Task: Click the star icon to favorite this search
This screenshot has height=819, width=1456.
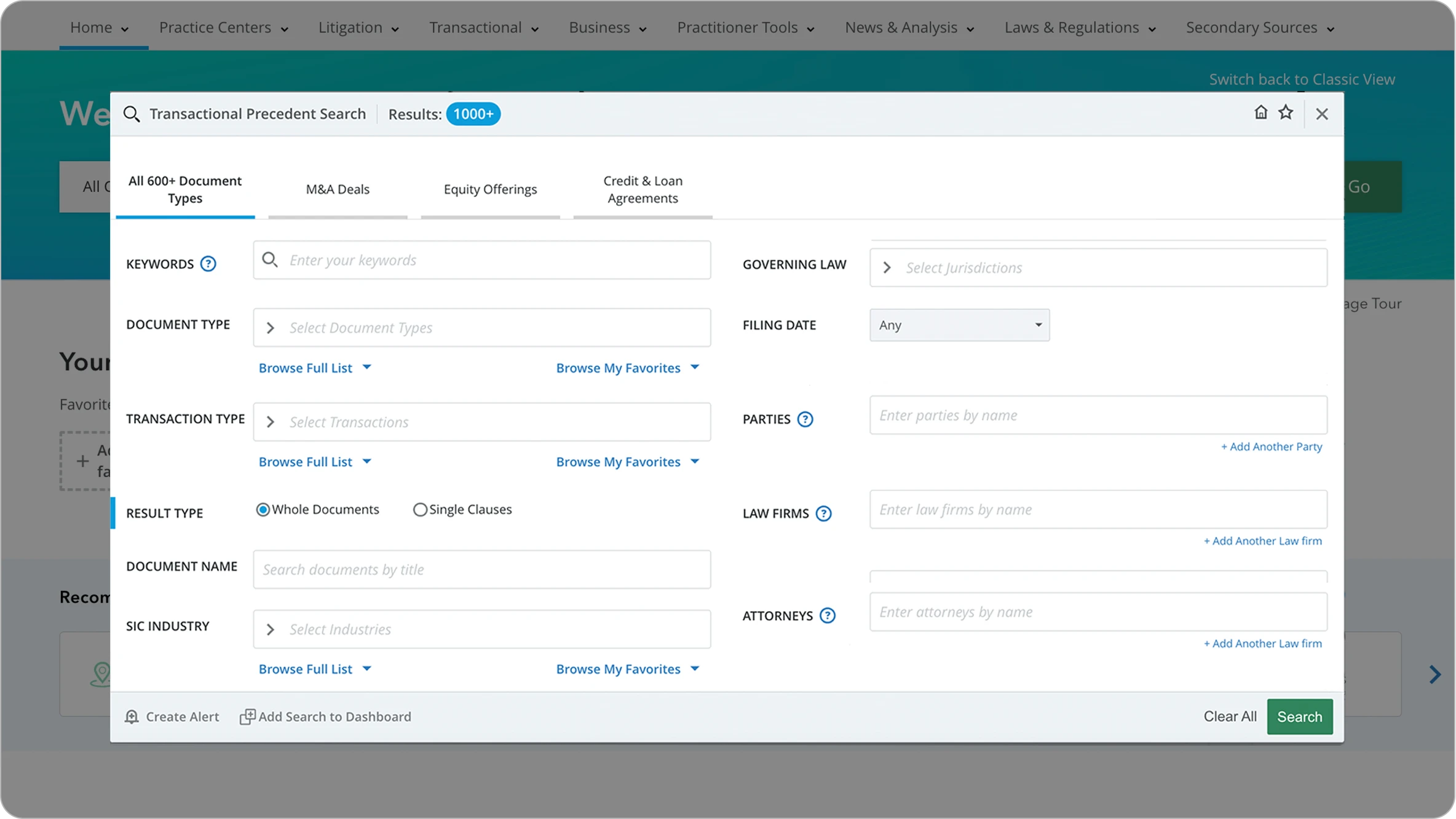Action: [x=1286, y=113]
